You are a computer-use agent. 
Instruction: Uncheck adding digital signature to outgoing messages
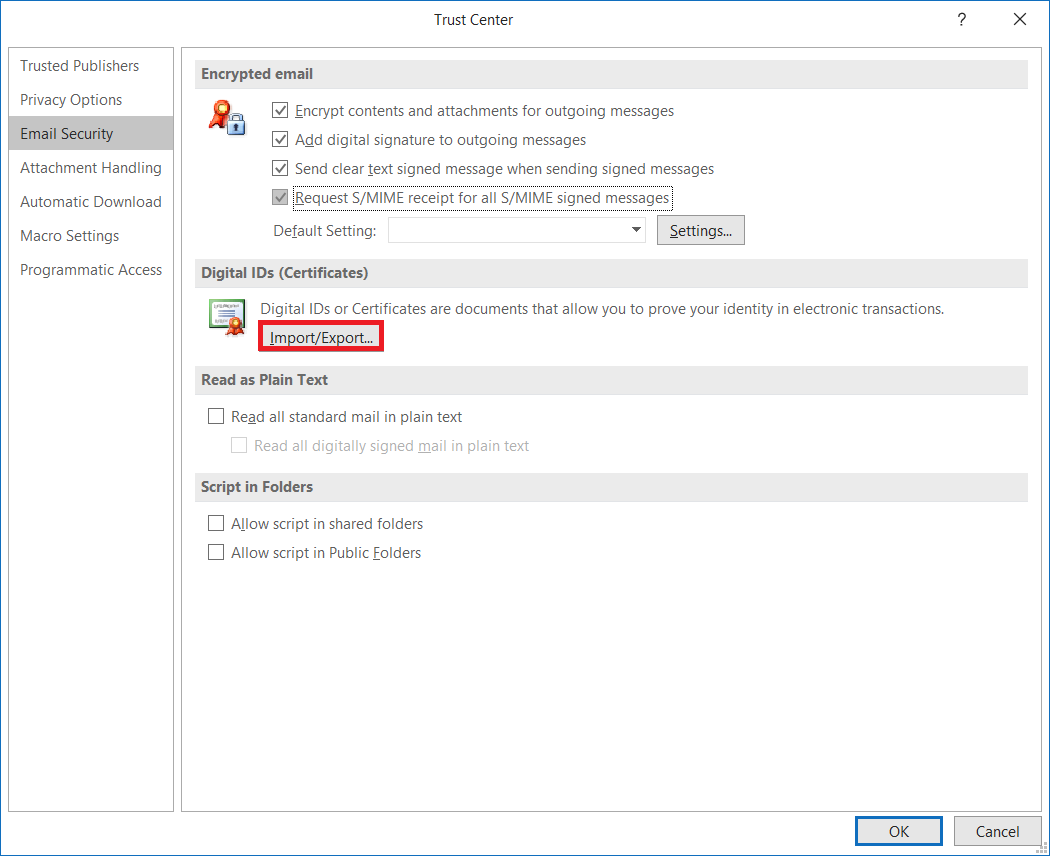[x=280, y=139]
